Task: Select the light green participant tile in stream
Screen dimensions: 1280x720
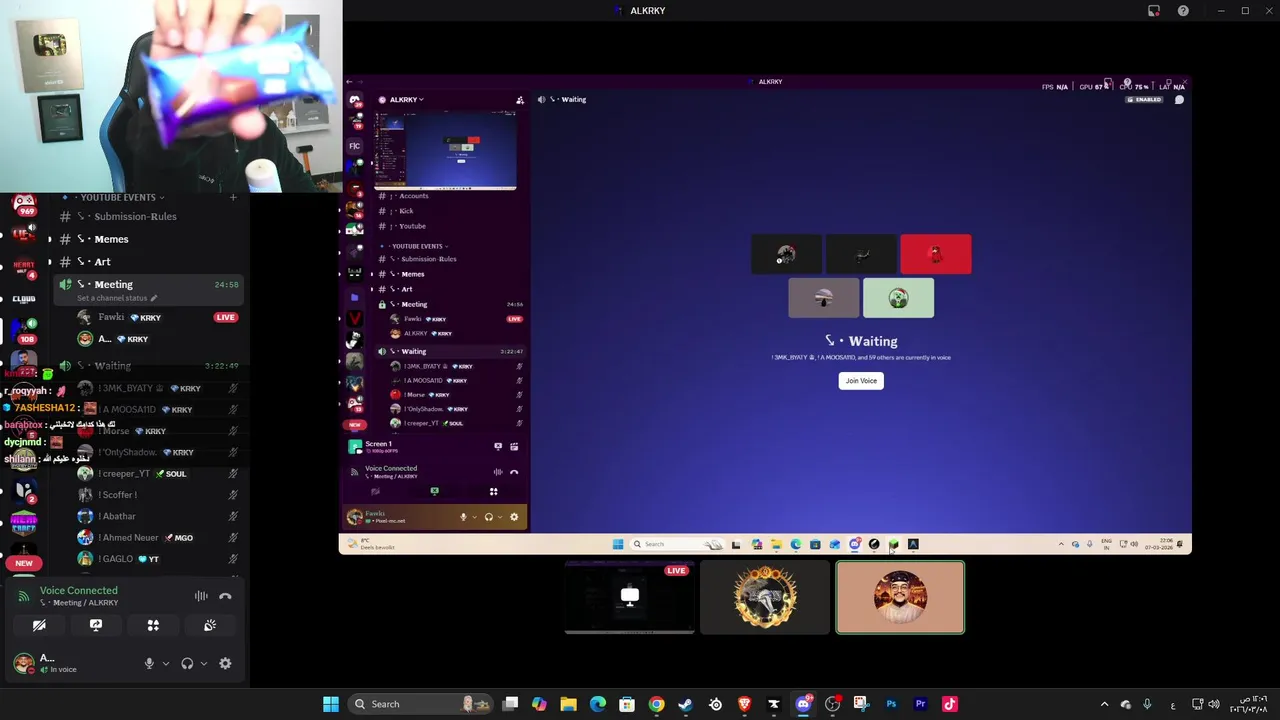Action: (898, 298)
